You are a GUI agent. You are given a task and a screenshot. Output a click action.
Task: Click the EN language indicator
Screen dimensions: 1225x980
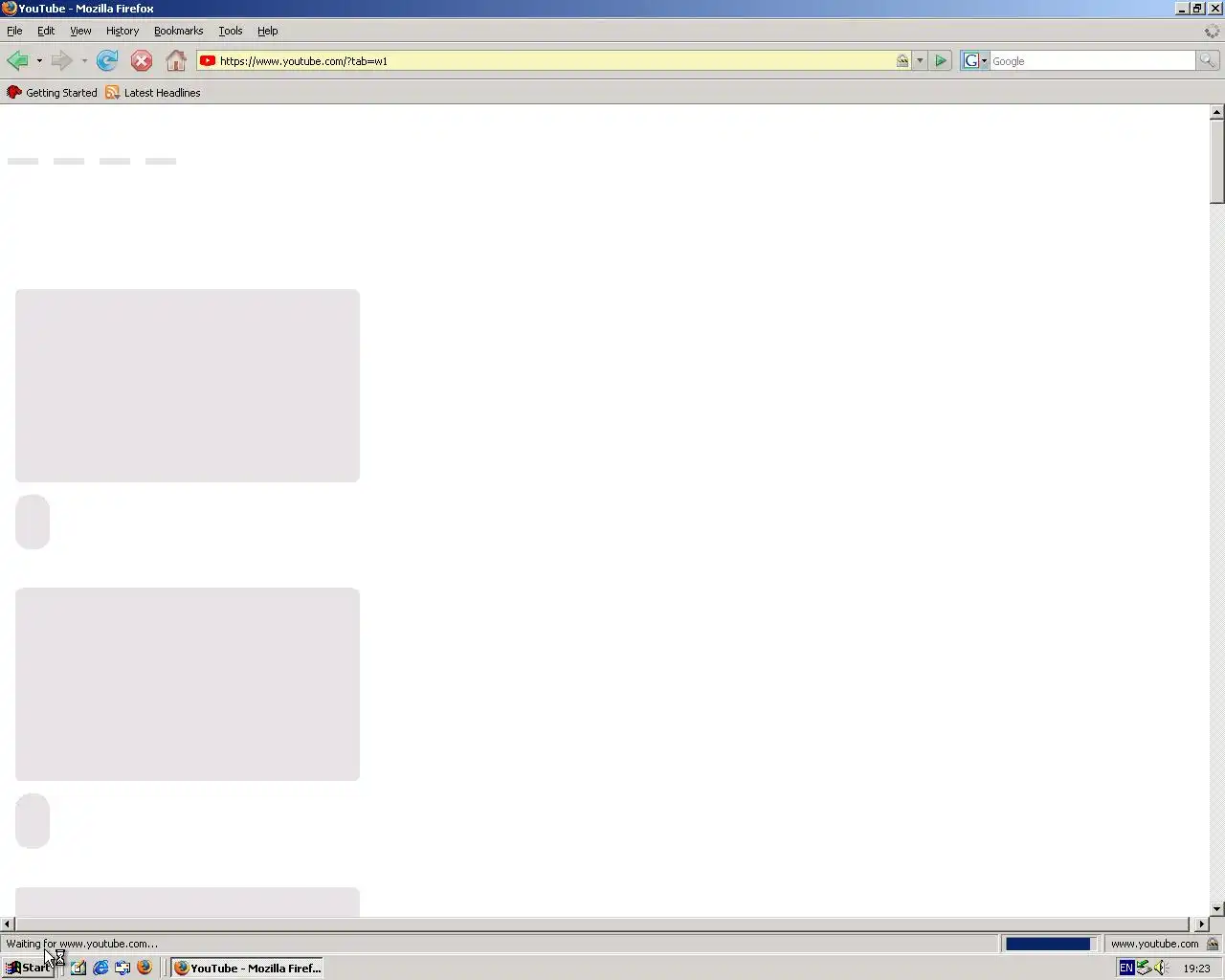[x=1126, y=968]
